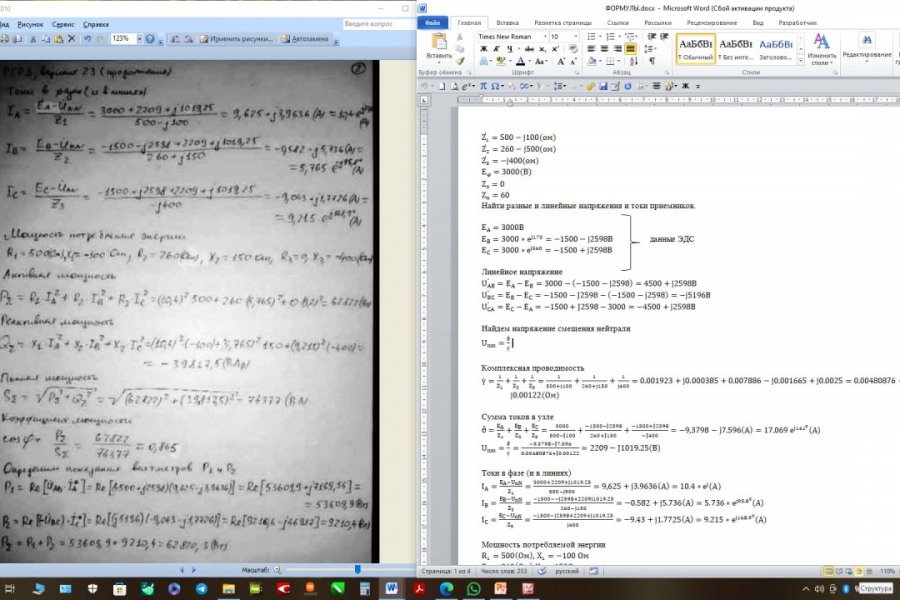Click the delete (X) icon in picture viewer toolbar
Image resolution: width=900 pixels, height=600 pixels.
[x=72, y=39]
